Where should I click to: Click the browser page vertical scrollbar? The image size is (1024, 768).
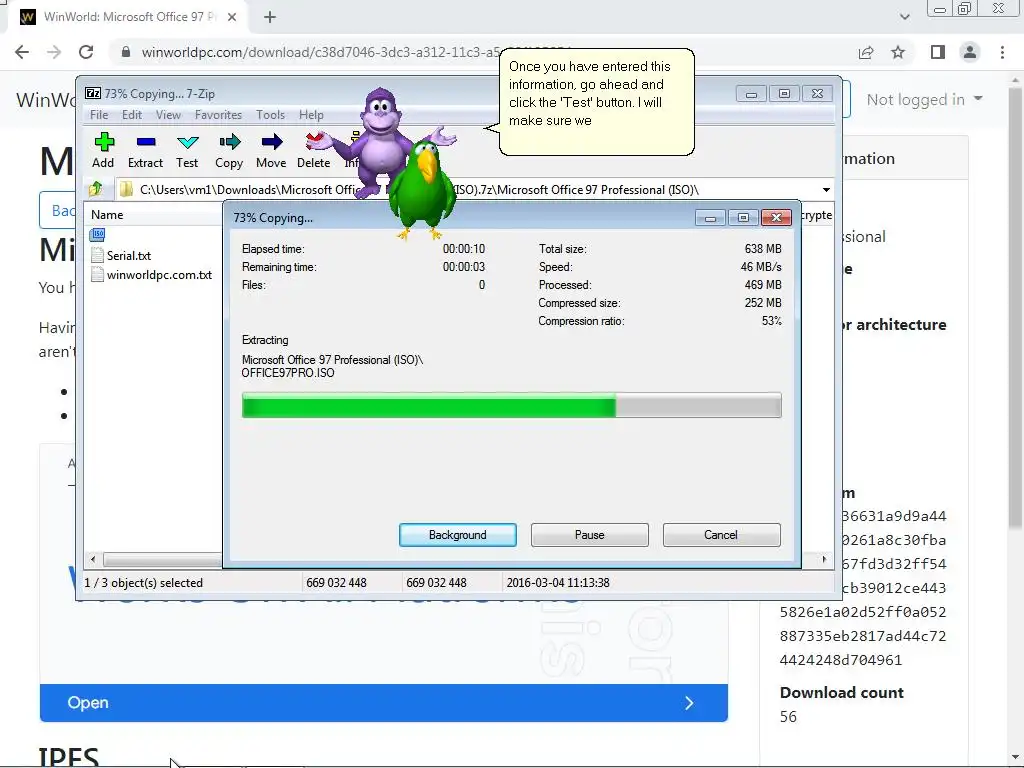[x=1015, y=307]
